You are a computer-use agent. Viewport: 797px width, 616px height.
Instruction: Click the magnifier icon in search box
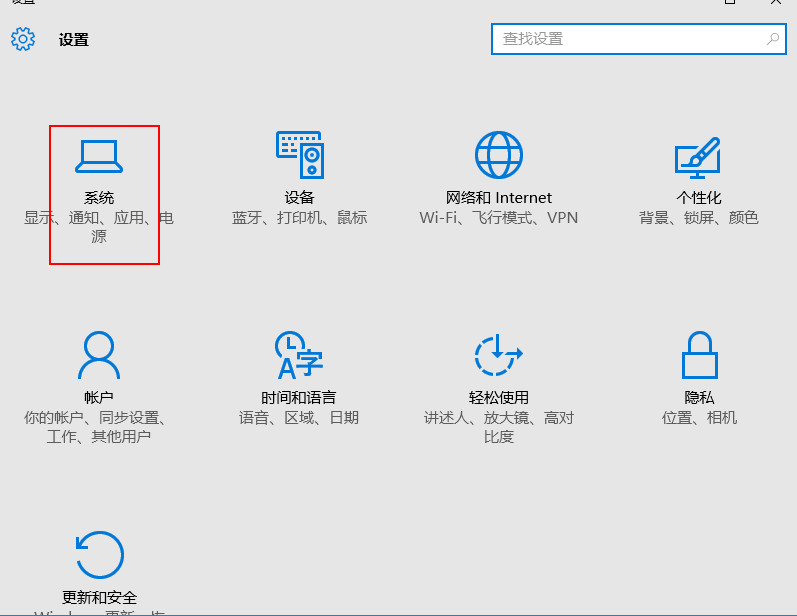click(773, 39)
